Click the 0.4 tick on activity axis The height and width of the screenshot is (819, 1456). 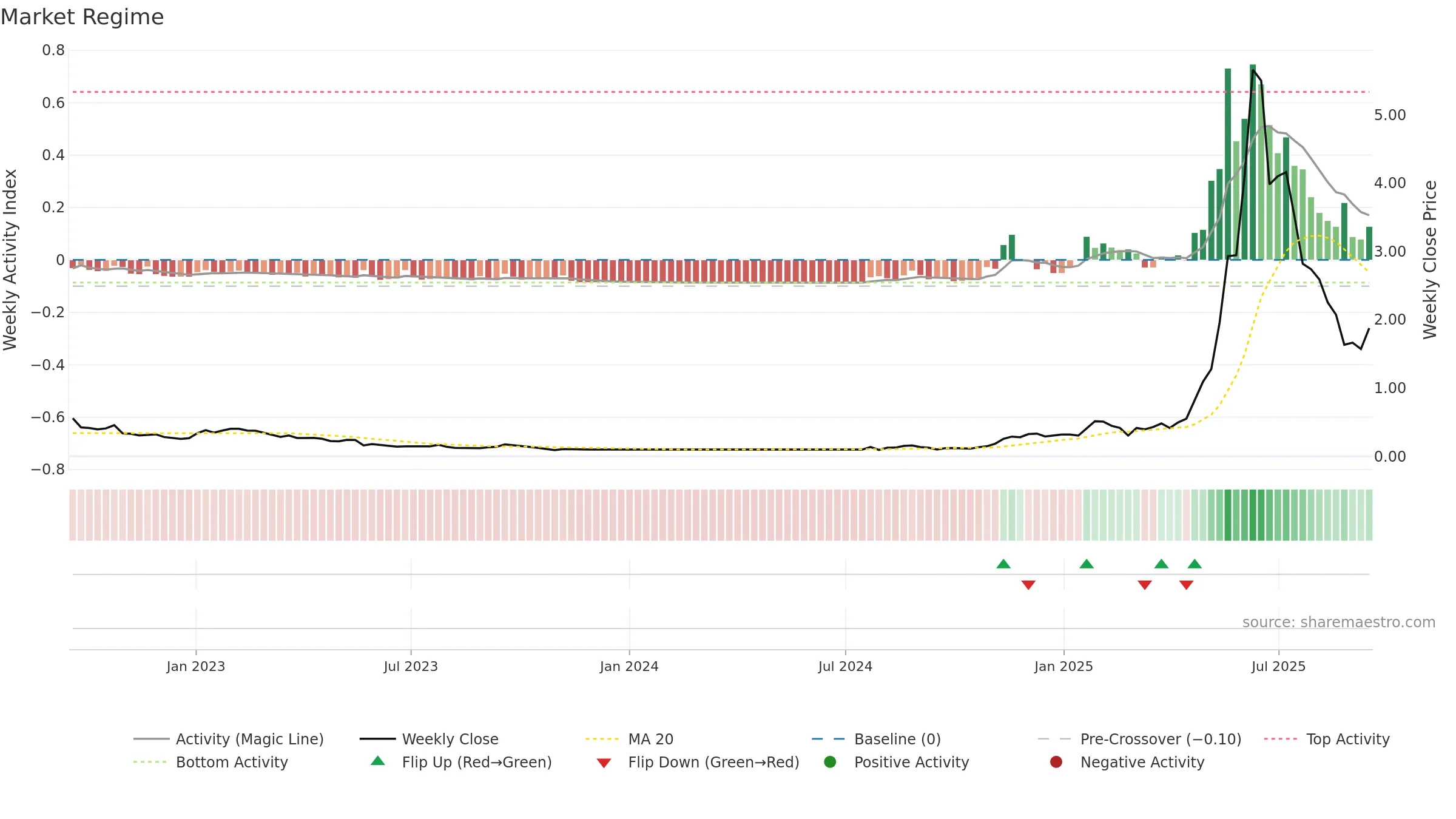click(53, 155)
